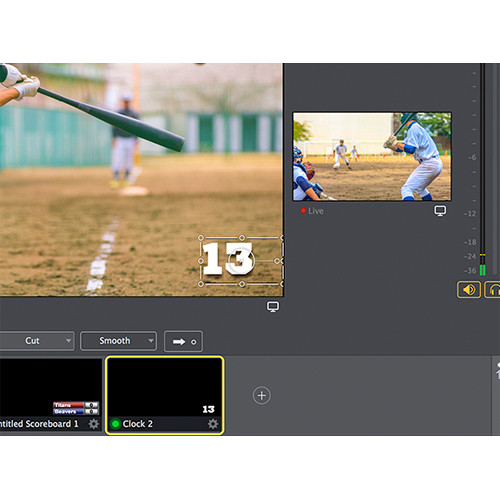Image resolution: width=500 pixels, height=500 pixels.
Task: Open Clock 2 settings gear
Action: click(x=213, y=424)
